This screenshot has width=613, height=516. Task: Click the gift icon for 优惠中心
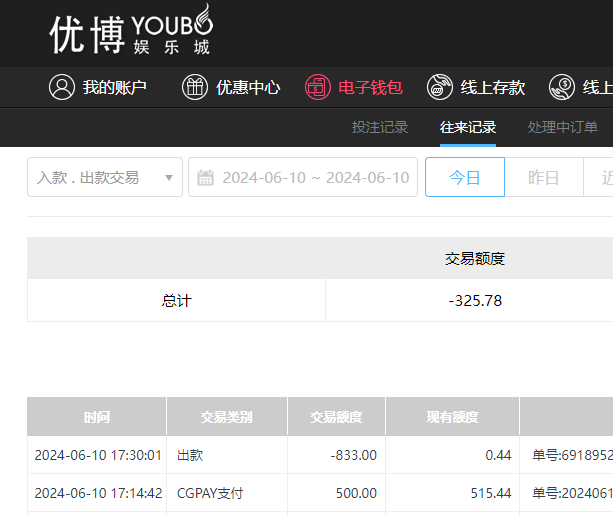click(195, 87)
